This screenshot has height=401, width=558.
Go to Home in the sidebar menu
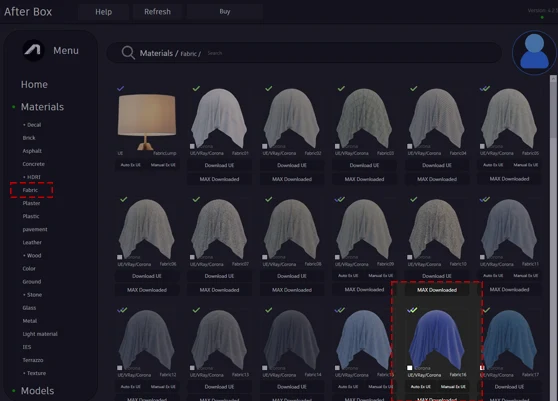point(34,84)
